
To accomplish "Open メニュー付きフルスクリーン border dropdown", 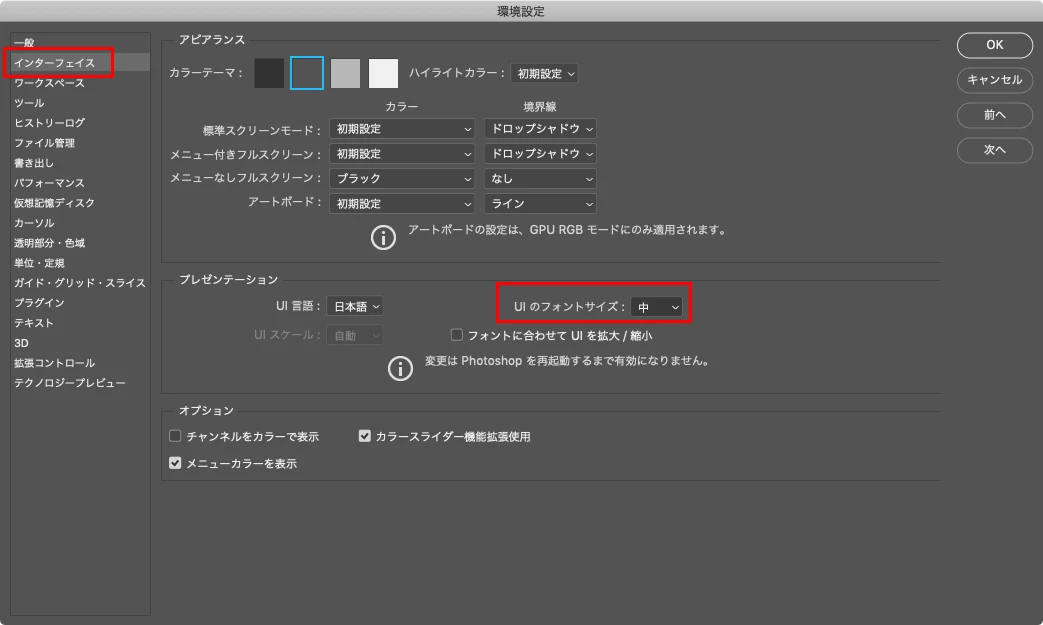I will (x=540, y=154).
